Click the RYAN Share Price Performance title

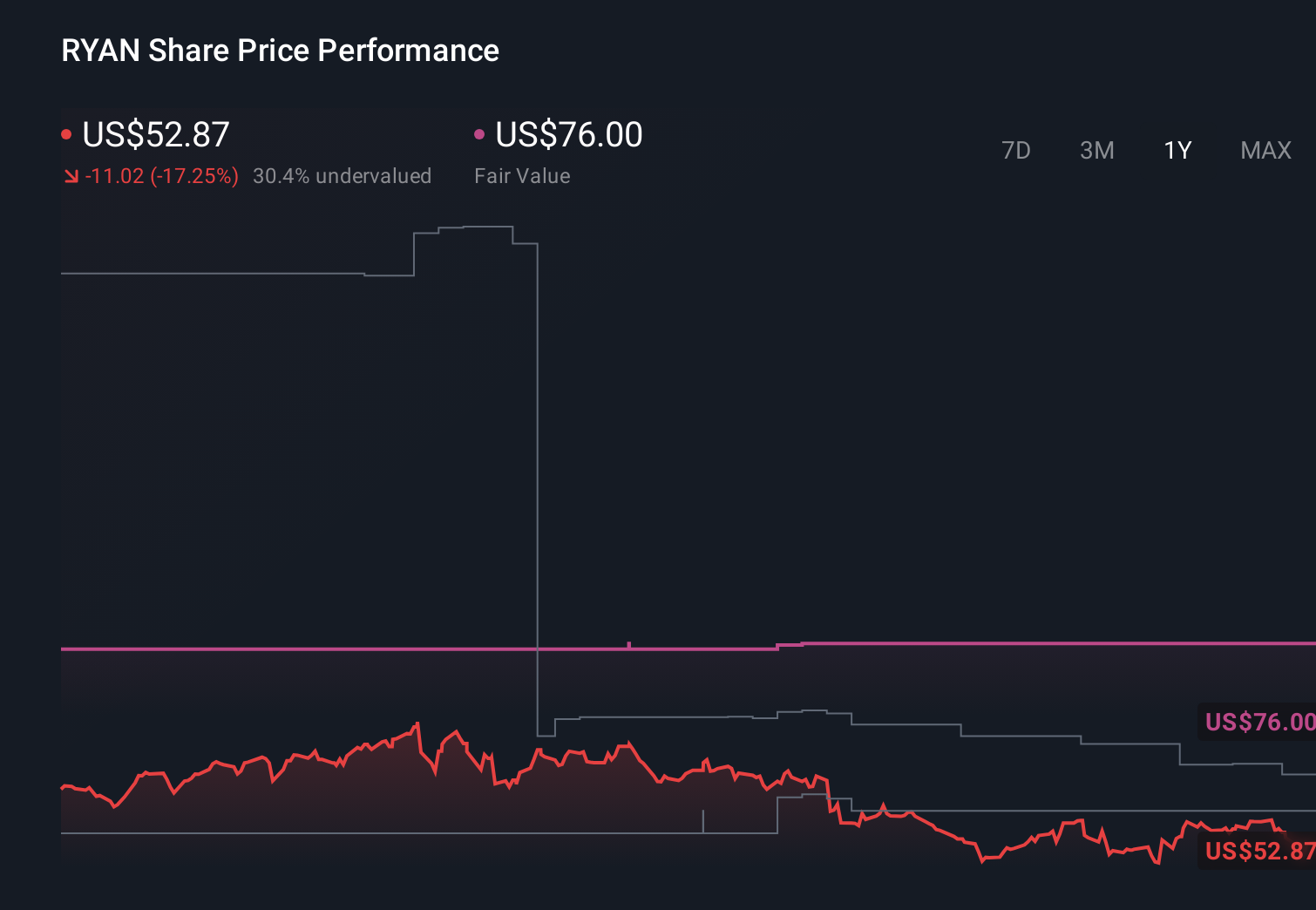(279, 50)
